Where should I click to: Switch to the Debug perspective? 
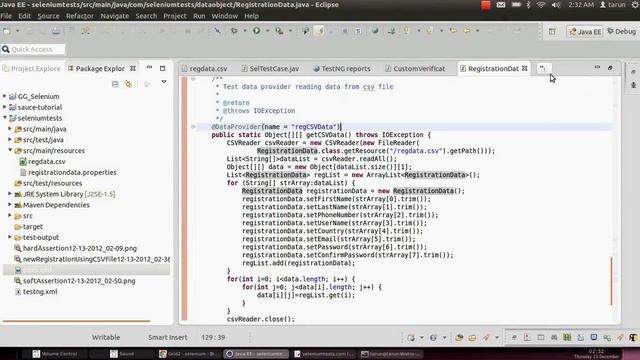tap(621, 31)
